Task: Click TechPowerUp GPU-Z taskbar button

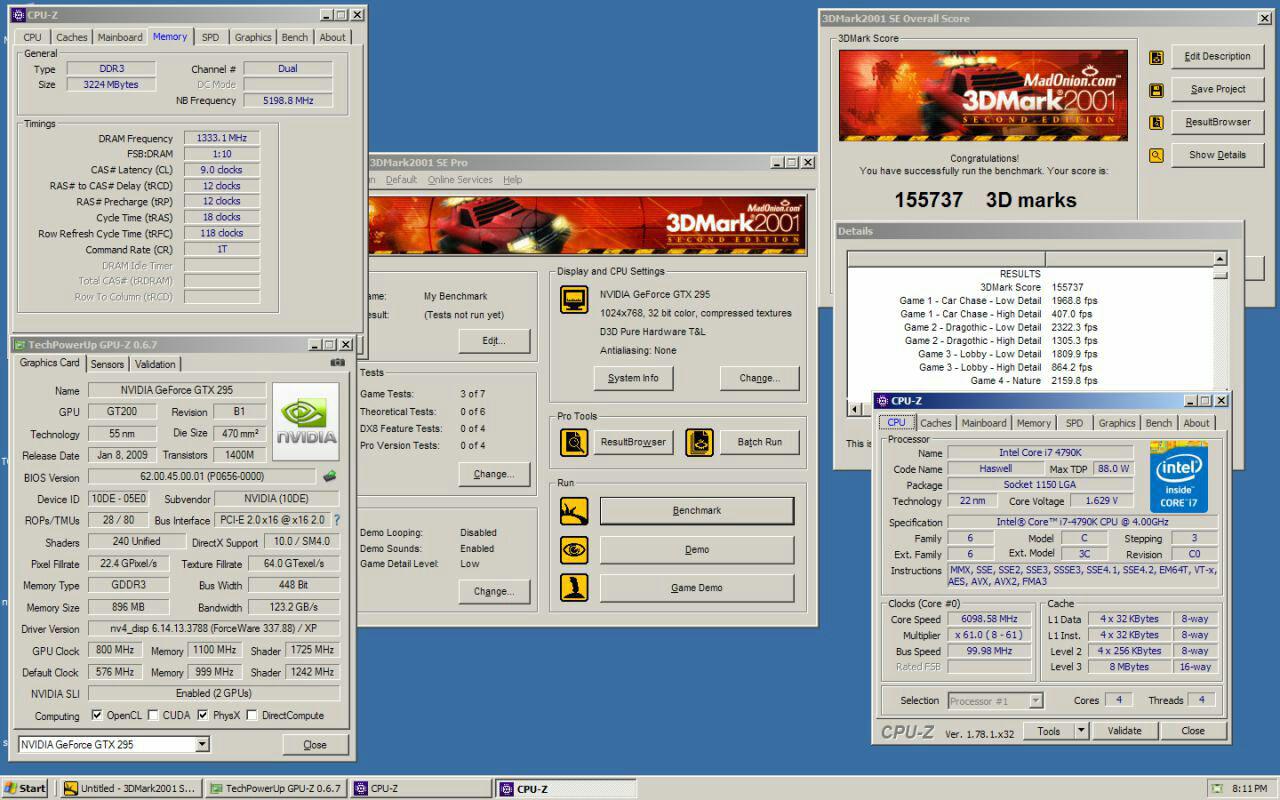Action: coord(276,788)
